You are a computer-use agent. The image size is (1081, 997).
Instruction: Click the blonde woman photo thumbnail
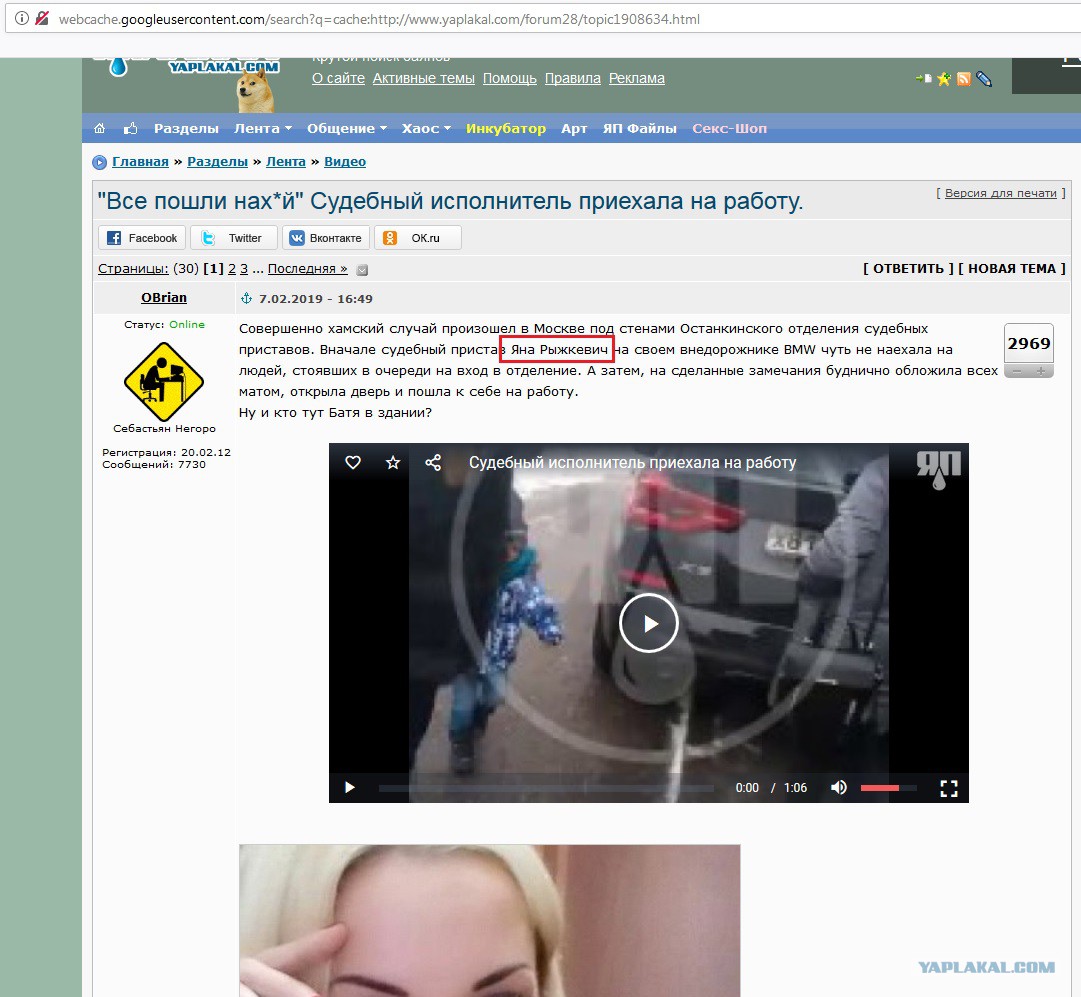pos(489,920)
